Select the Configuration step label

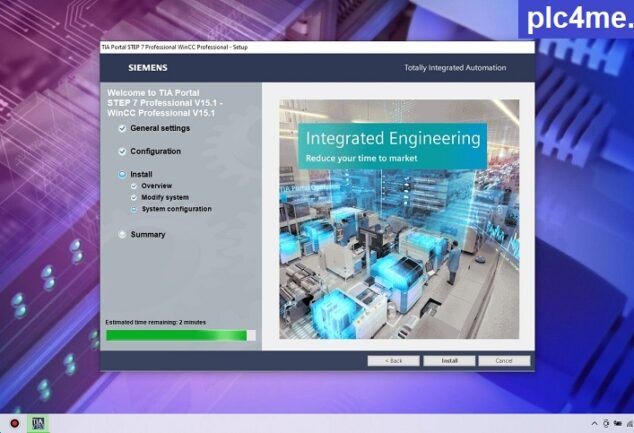pos(155,152)
